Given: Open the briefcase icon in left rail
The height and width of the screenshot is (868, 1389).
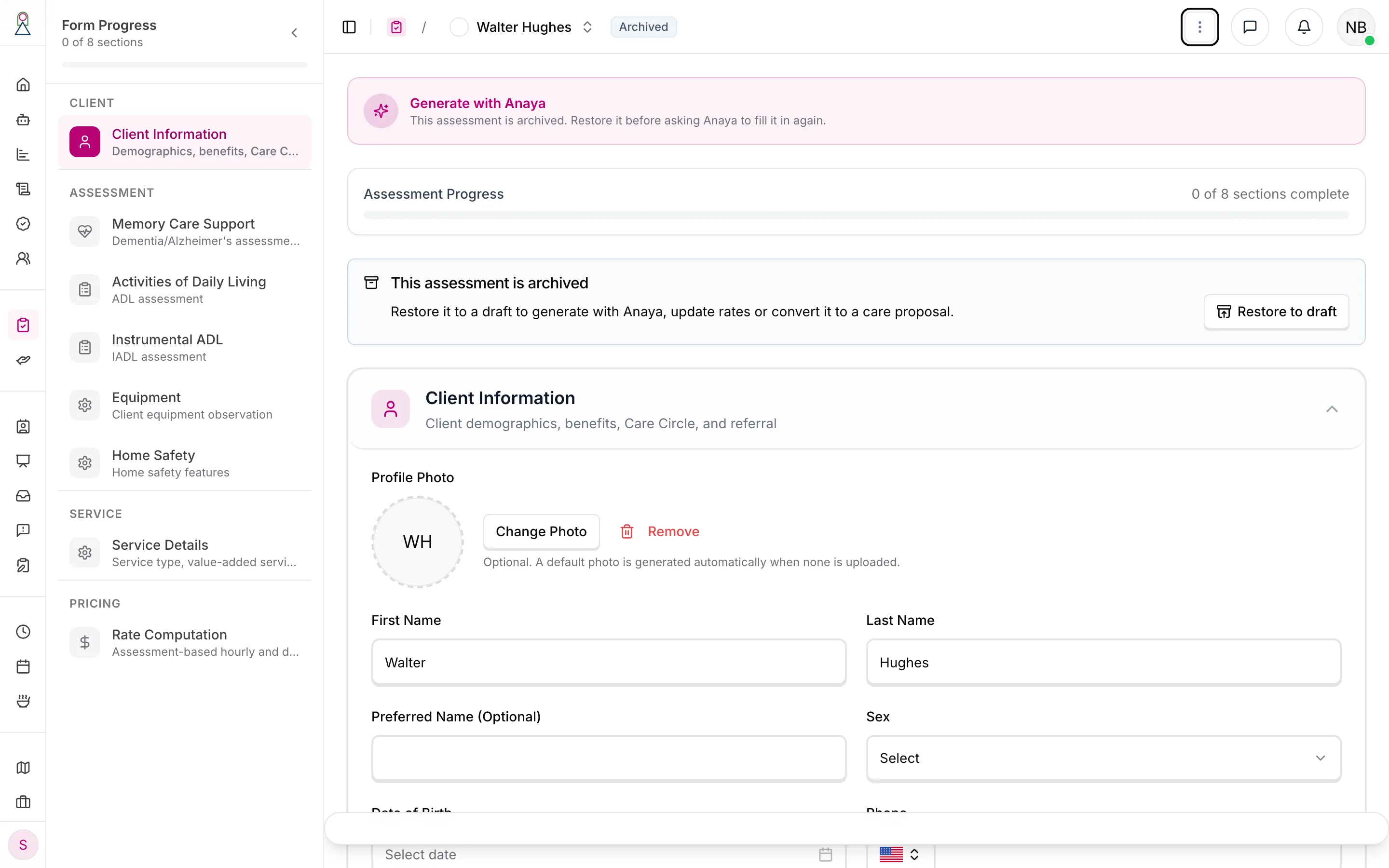Looking at the screenshot, I should click(x=23, y=802).
